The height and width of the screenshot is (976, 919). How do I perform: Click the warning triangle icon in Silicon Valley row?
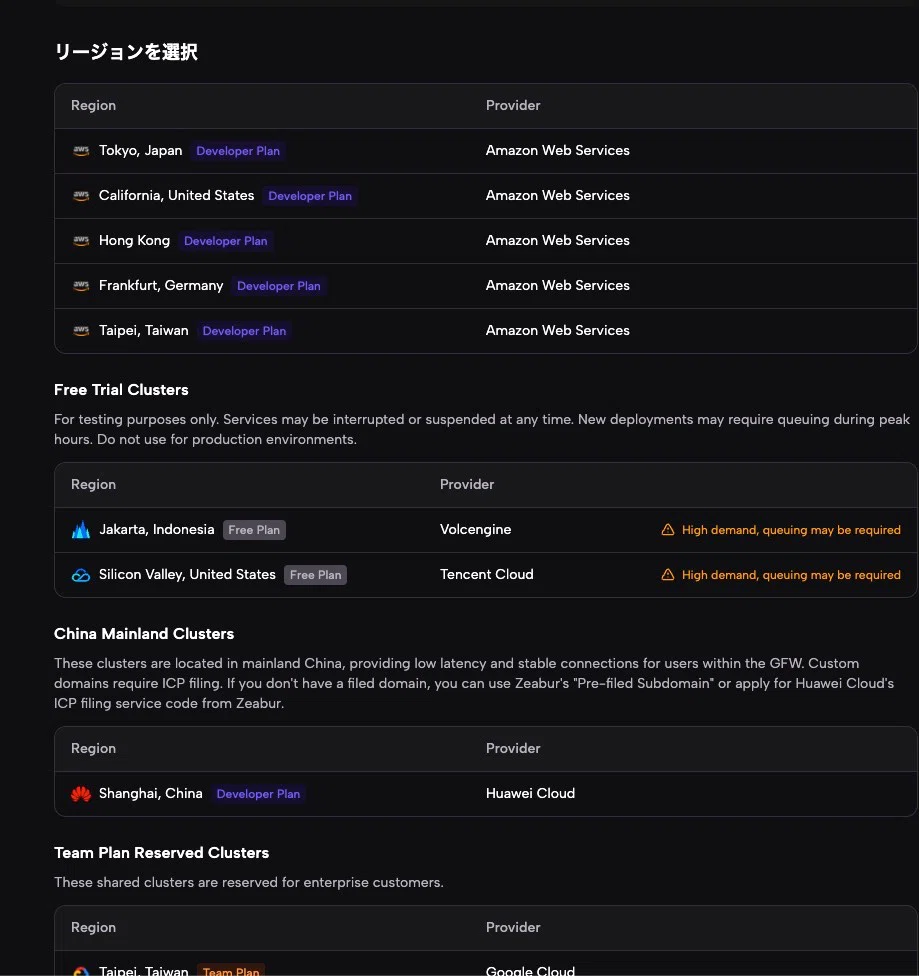tap(667, 575)
